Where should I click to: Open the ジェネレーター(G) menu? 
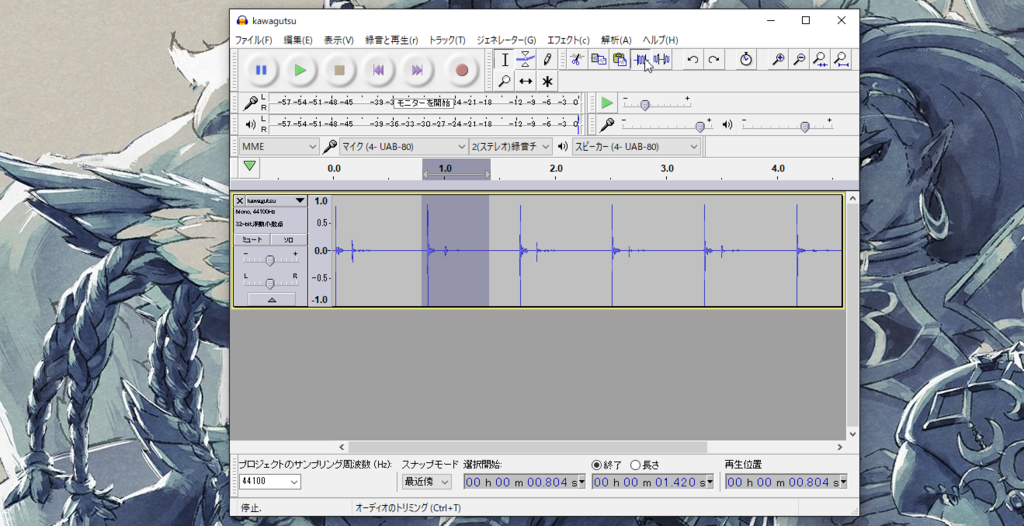point(506,40)
